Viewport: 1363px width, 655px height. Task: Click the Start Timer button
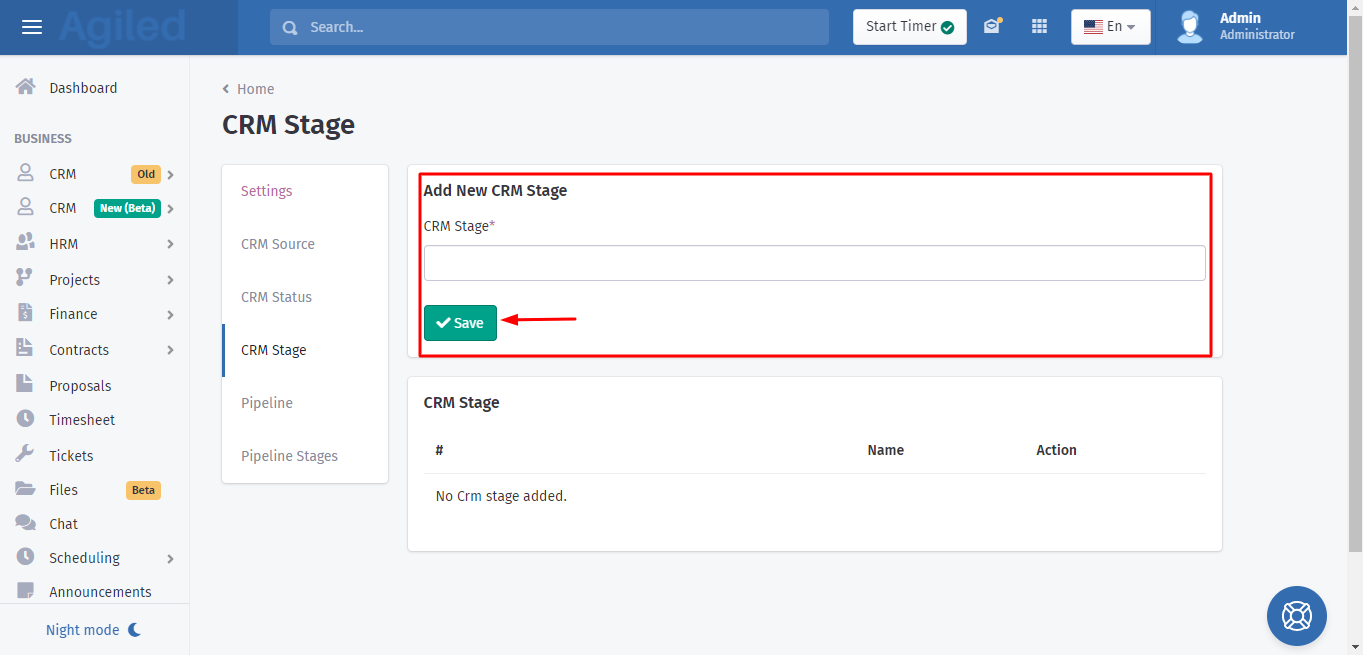point(909,27)
